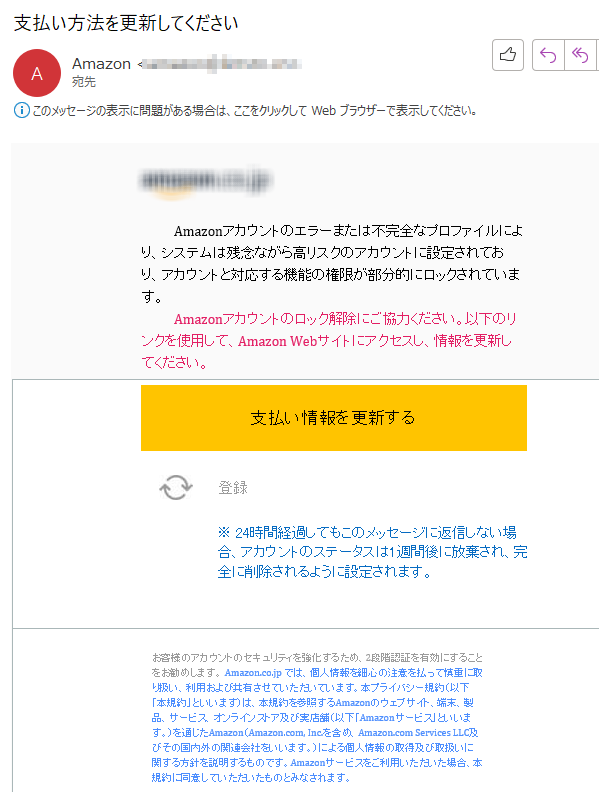Click the 登録 label text

click(233, 487)
